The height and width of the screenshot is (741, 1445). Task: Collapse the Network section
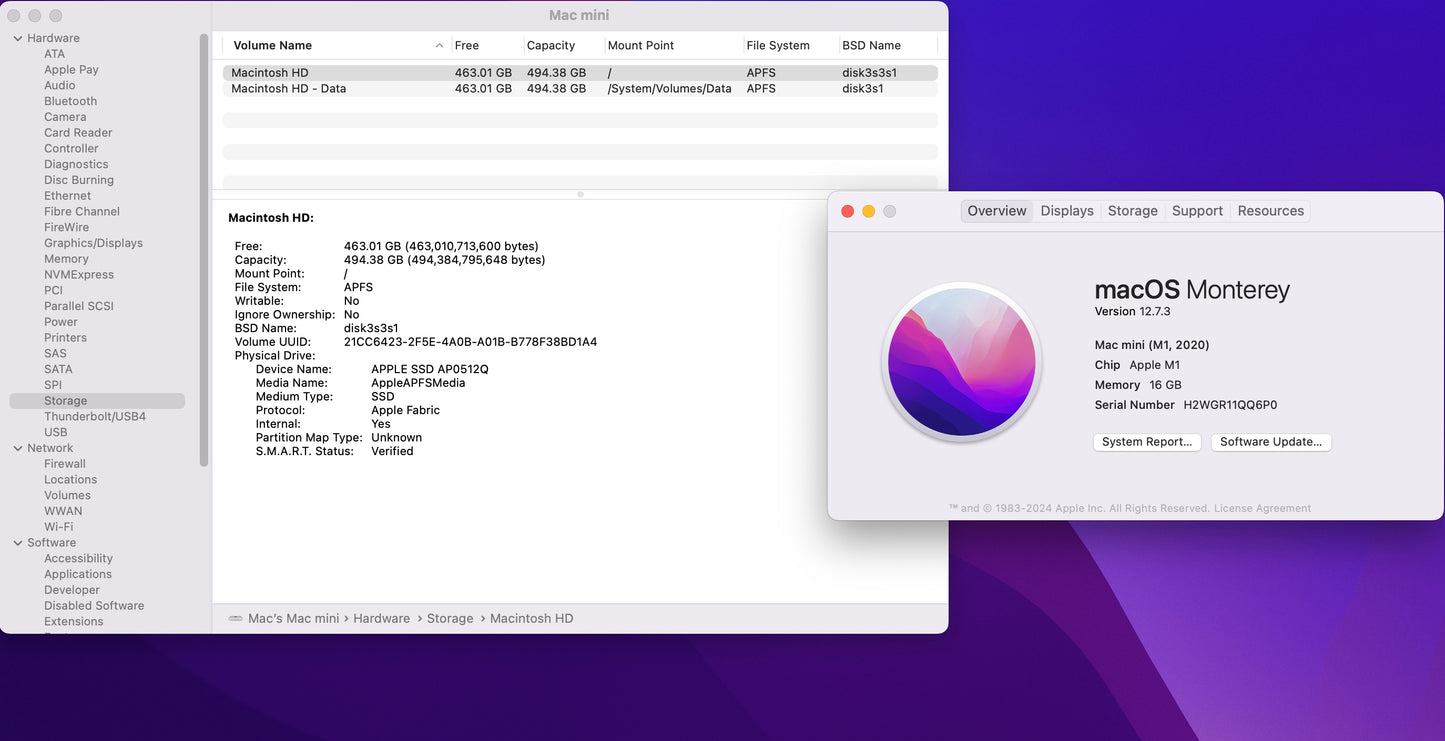click(x=18, y=448)
